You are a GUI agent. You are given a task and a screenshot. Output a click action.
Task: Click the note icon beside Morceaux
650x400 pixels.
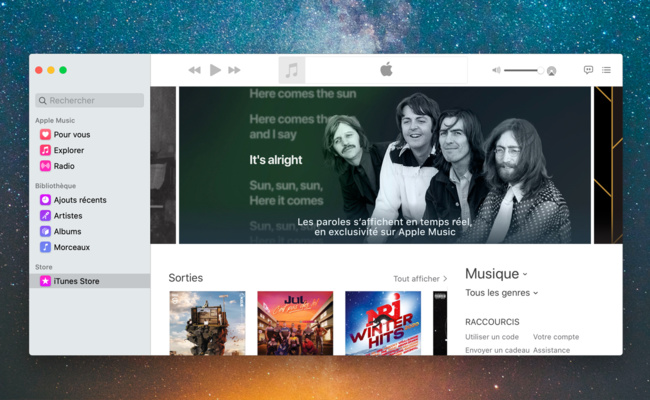[x=45, y=247]
